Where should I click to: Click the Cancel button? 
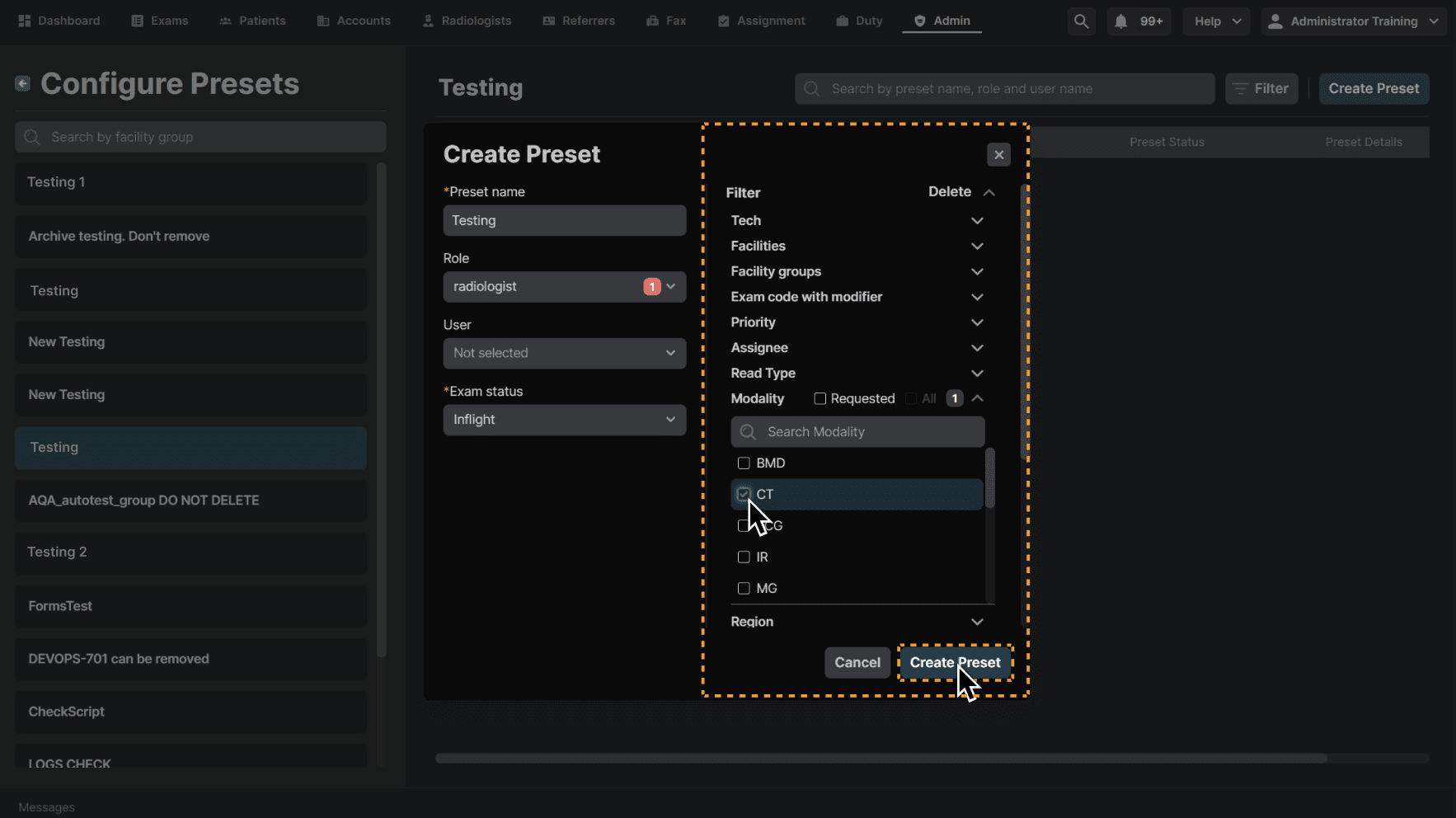coord(857,662)
